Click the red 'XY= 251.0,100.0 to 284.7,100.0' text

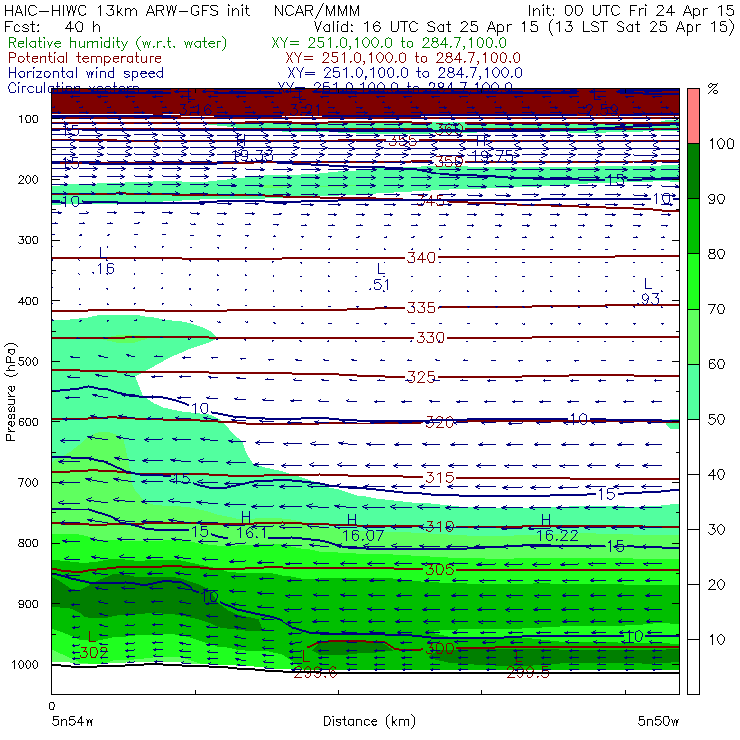pyautogui.click(x=403, y=58)
